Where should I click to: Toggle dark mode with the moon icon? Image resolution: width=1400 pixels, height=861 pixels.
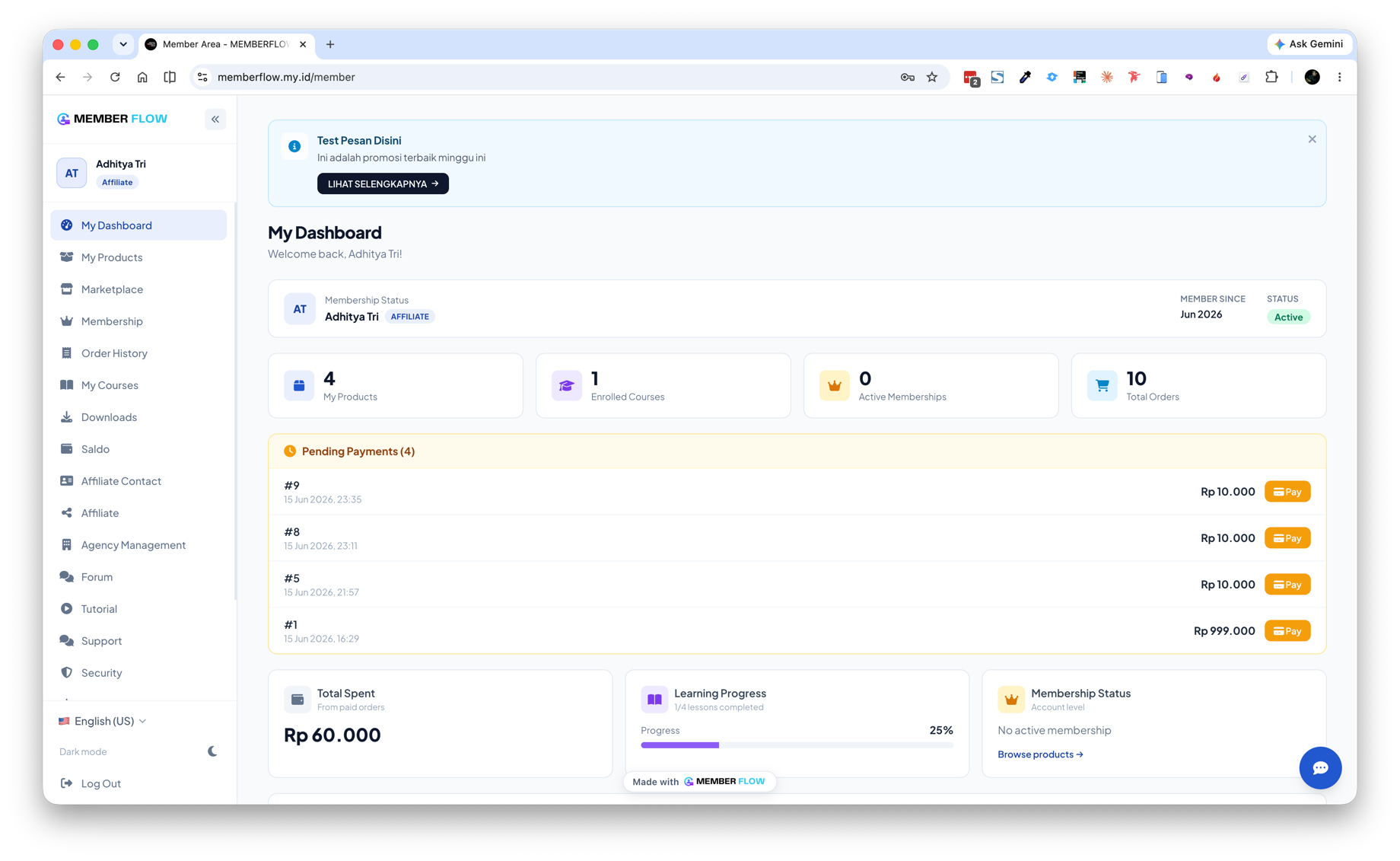pos(212,751)
